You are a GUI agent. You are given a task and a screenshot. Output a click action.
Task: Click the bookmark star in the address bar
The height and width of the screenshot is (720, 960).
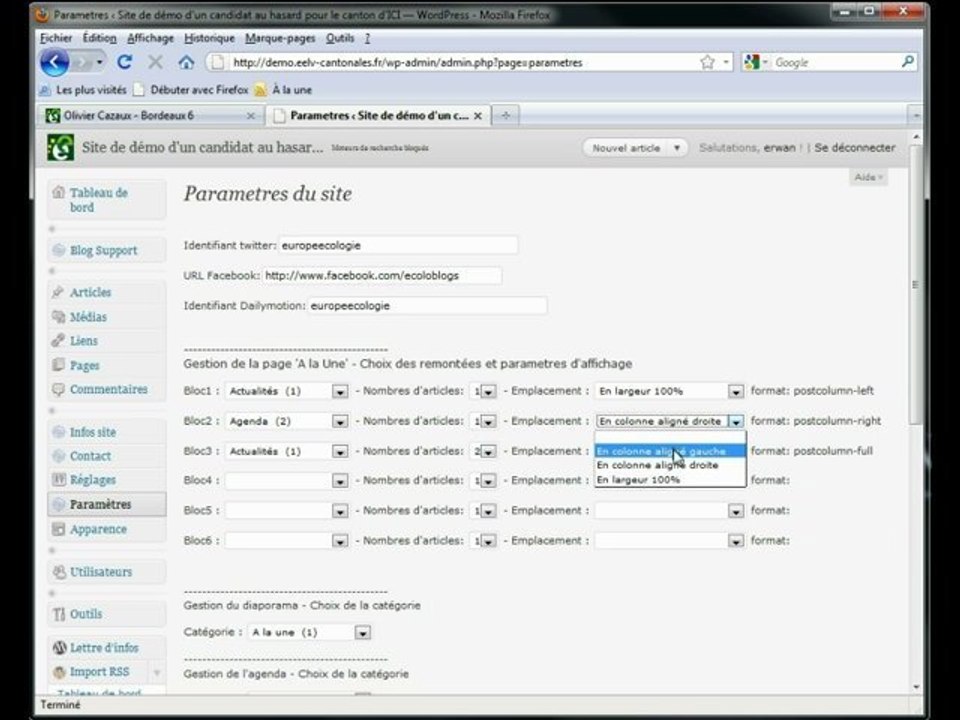click(x=707, y=62)
